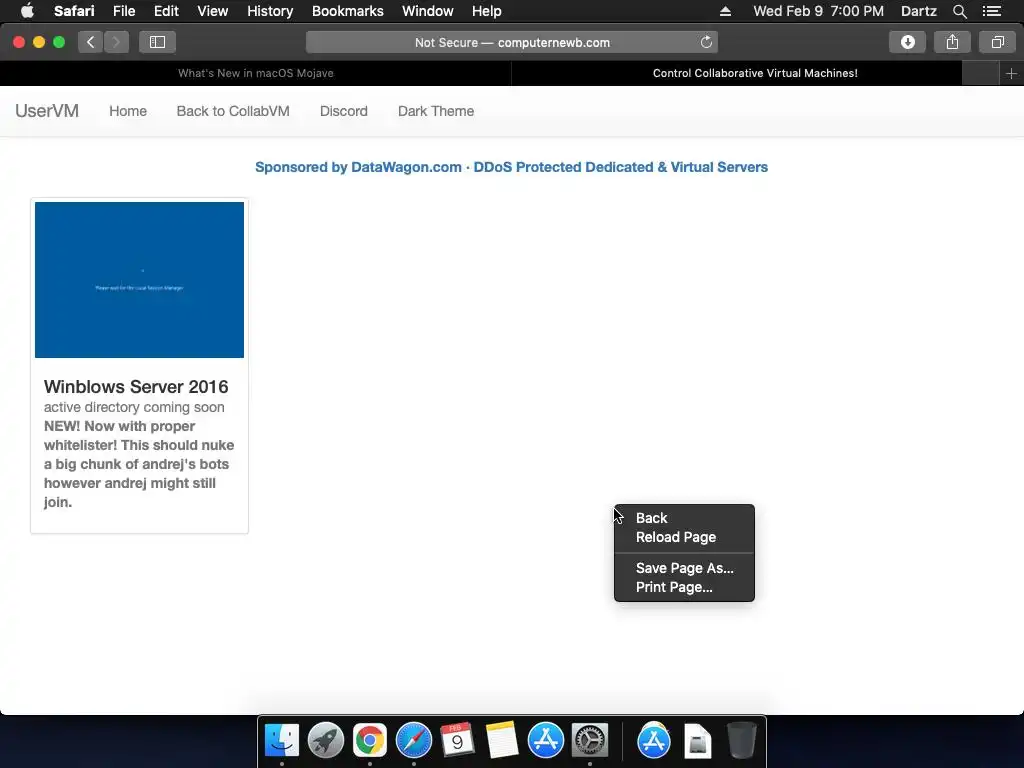Open Applications folder stack in Dock
The width and height of the screenshot is (1024, 768).
coord(654,741)
